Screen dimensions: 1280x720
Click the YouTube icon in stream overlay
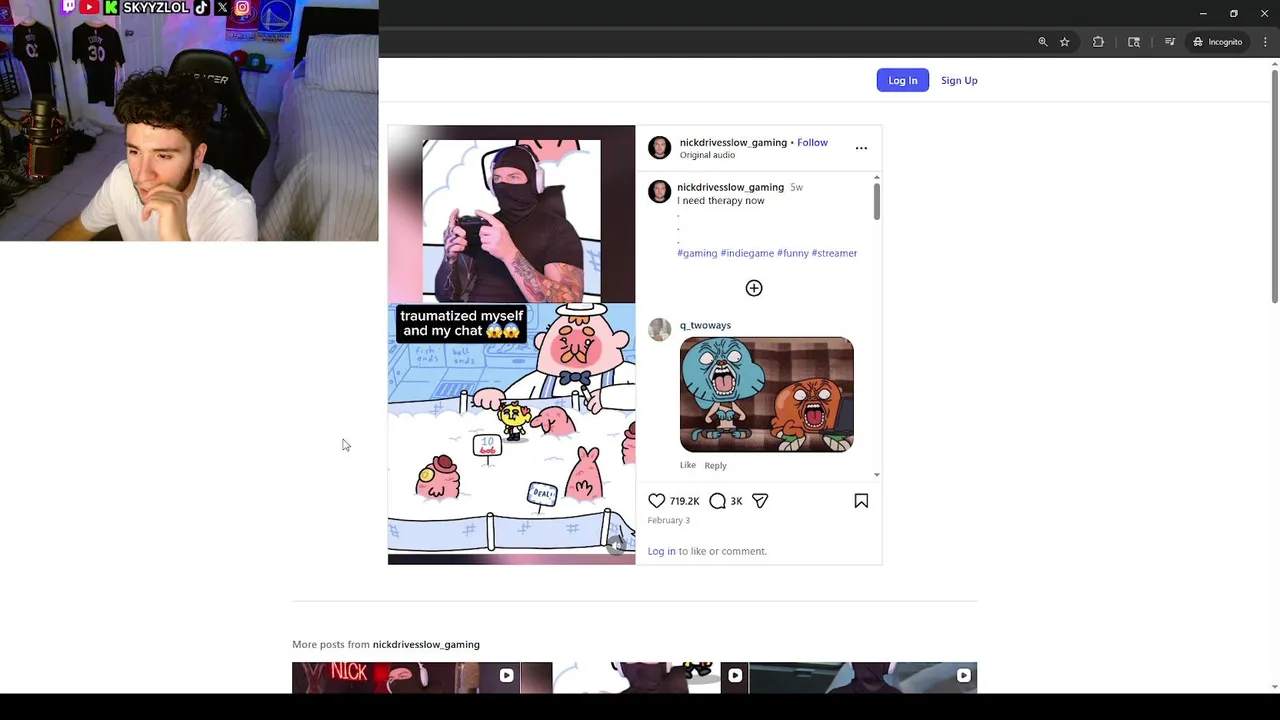coord(89,7)
